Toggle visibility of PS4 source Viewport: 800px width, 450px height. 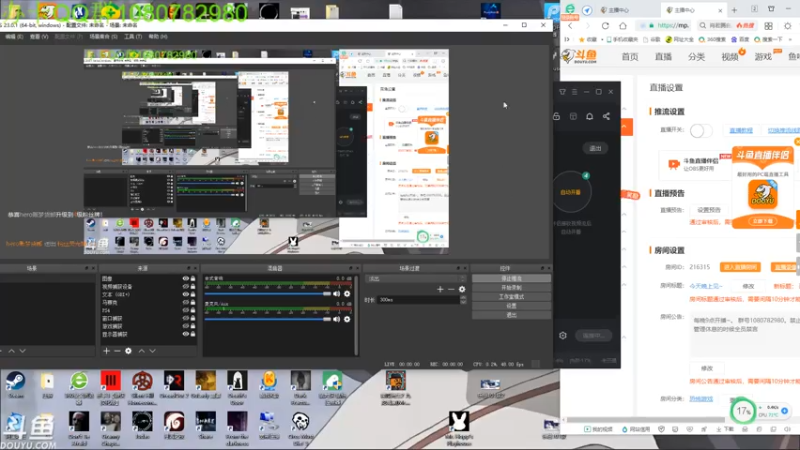[x=186, y=310]
